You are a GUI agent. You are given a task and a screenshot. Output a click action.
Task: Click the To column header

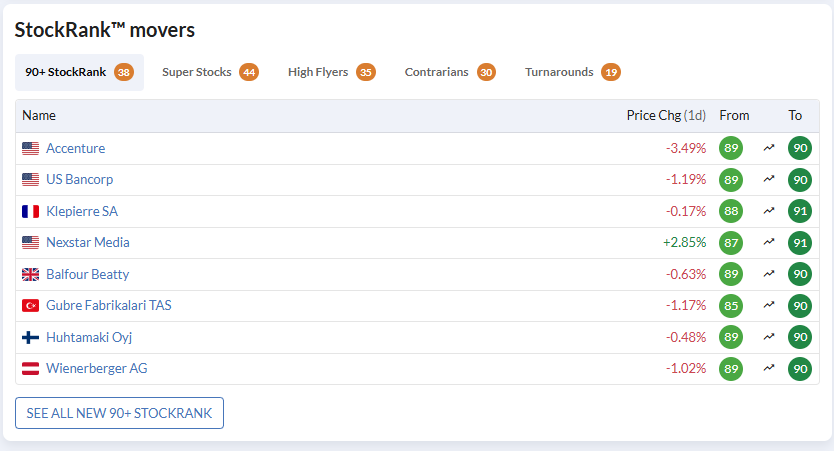tap(795, 115)
